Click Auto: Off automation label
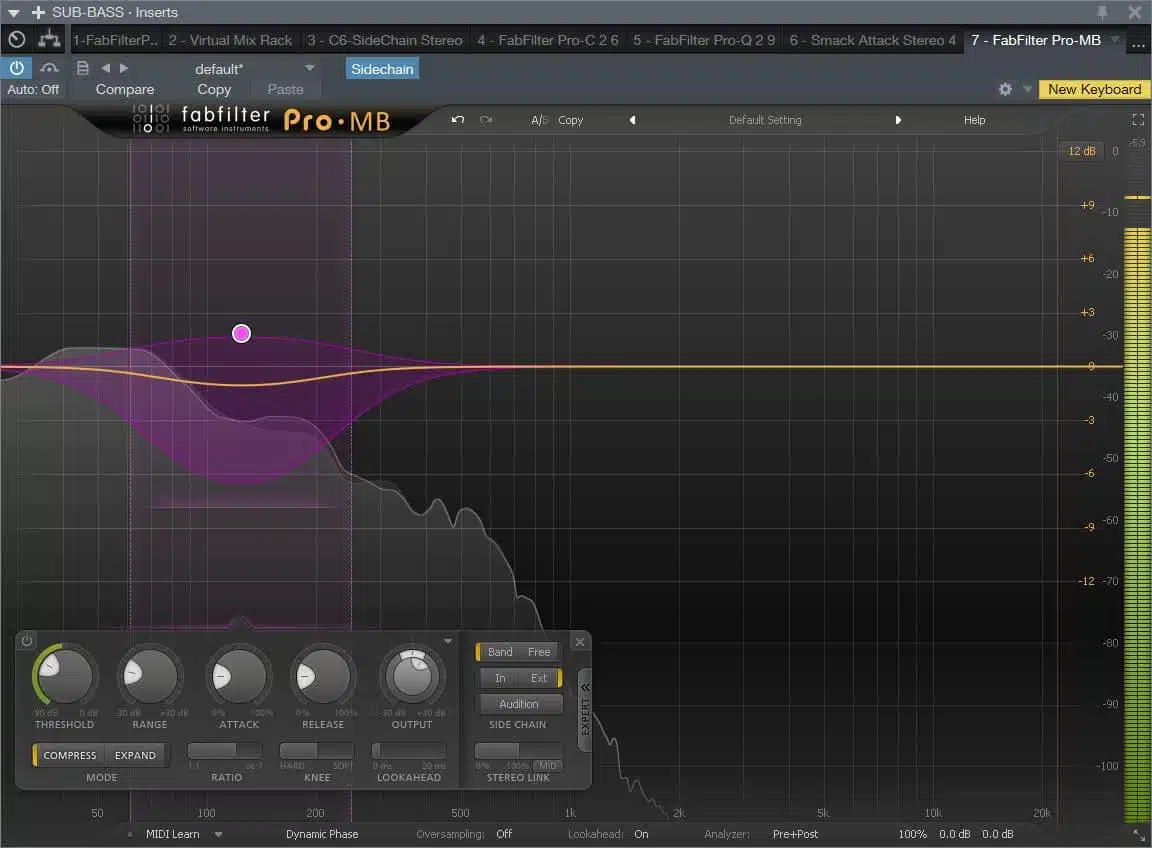Image resolution: width=1152 pixels, height=848 pixels. (x=33, y=89)
